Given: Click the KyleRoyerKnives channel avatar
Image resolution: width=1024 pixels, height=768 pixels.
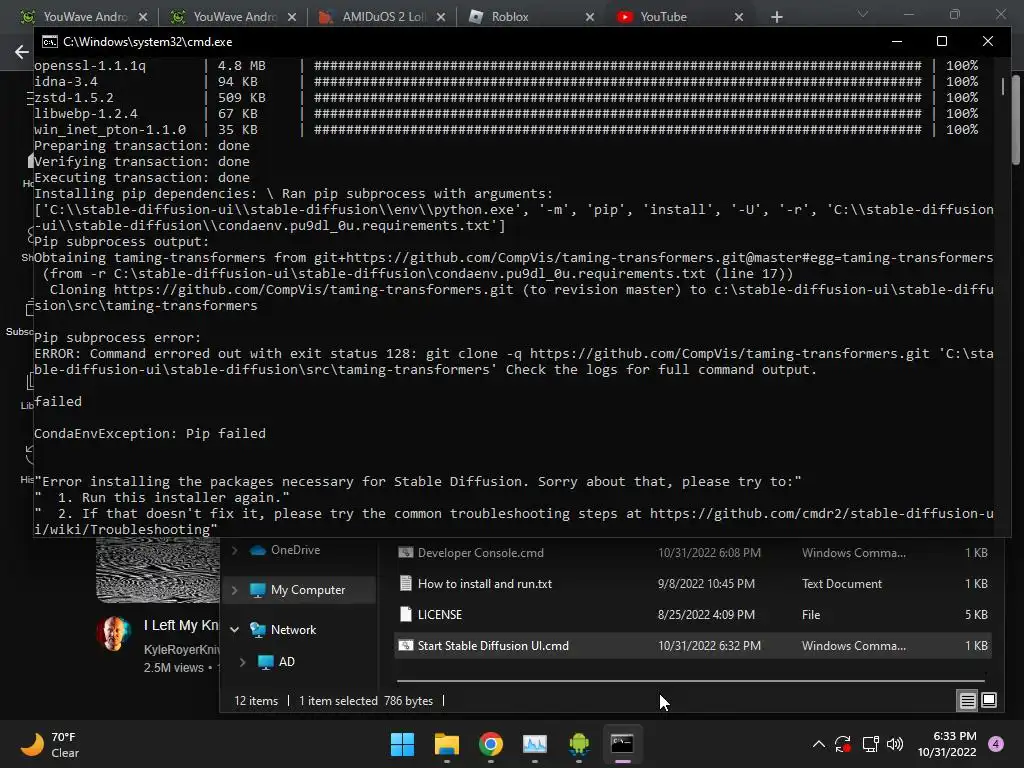Looking at the screenshot, I should pos(113,633).
